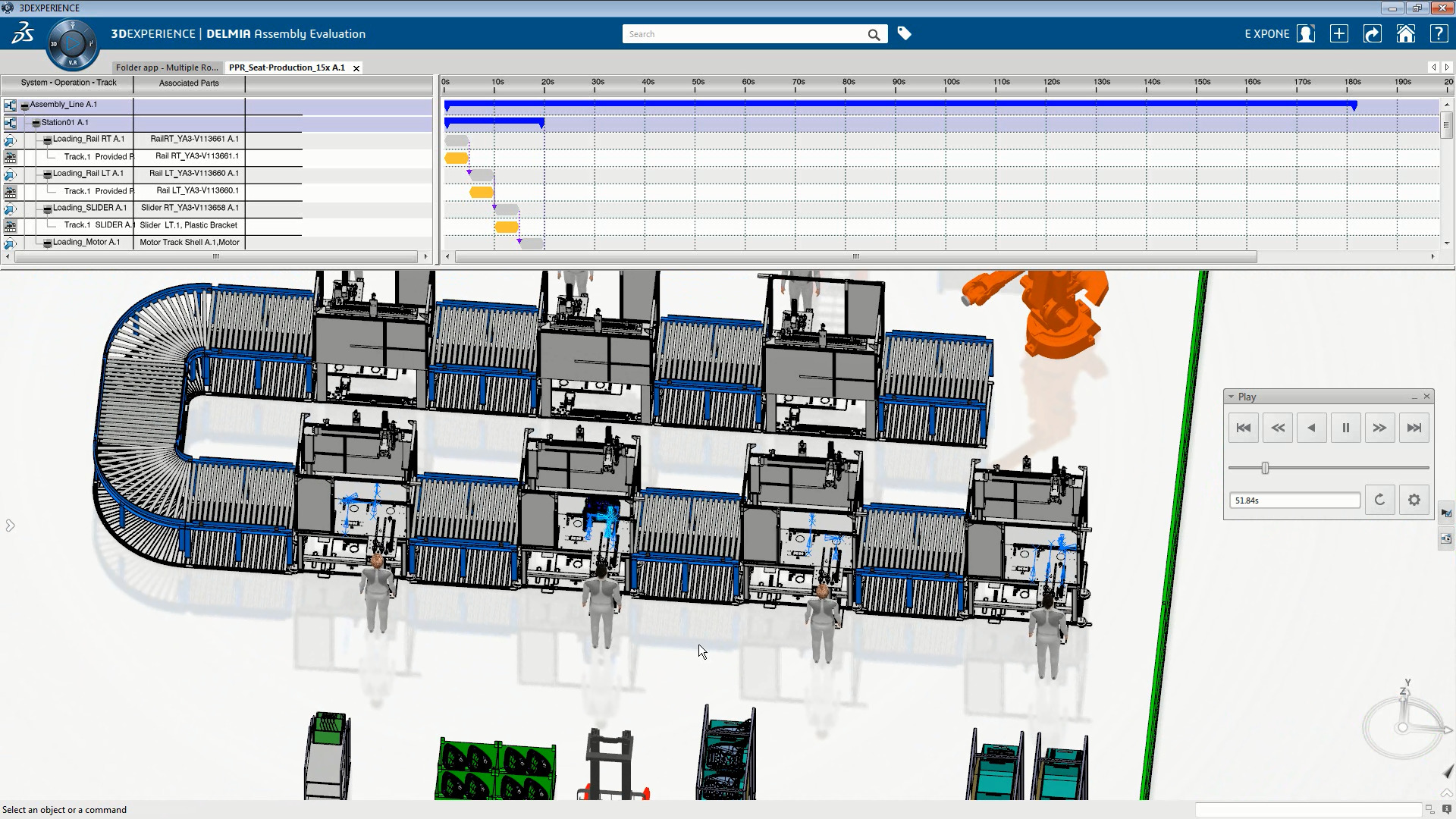Collapse the Station01 A.1 node
This screenshot has width=1456, height=819.
tap(36, 123)
